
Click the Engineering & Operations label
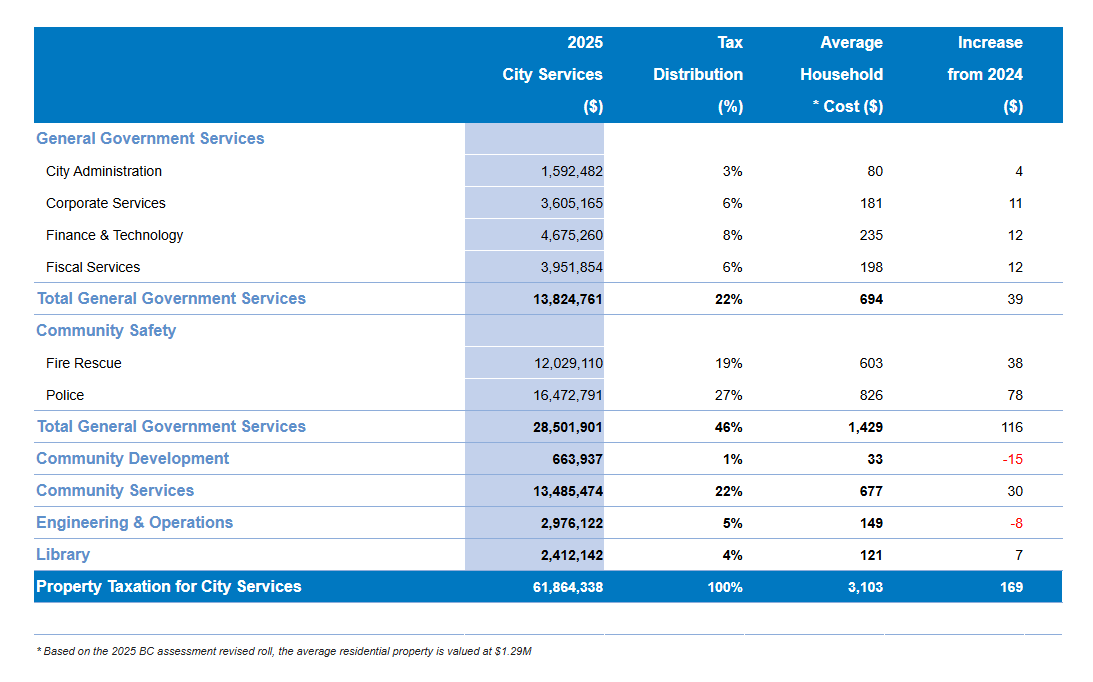135,523
